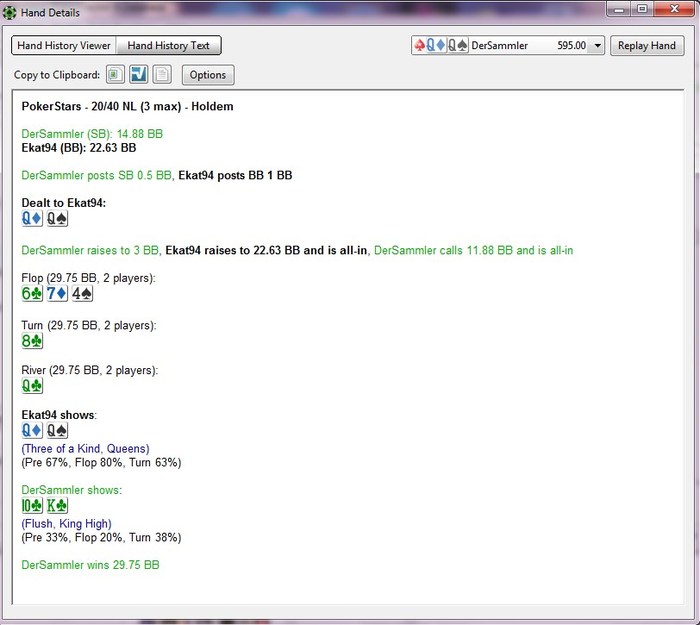Click 'Ekat94 posts BB 1 BB' text

tap(235, 175)
